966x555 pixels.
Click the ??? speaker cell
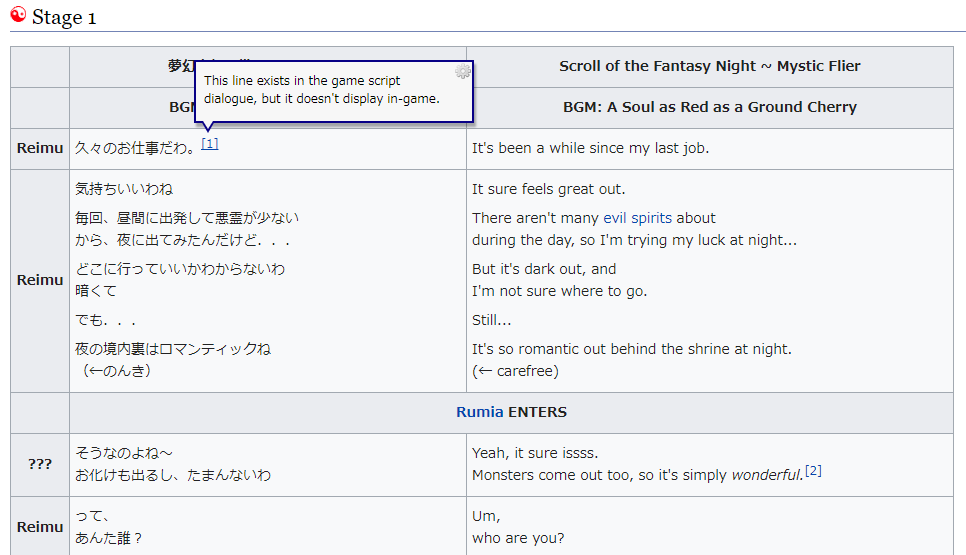tap(40, 464)
